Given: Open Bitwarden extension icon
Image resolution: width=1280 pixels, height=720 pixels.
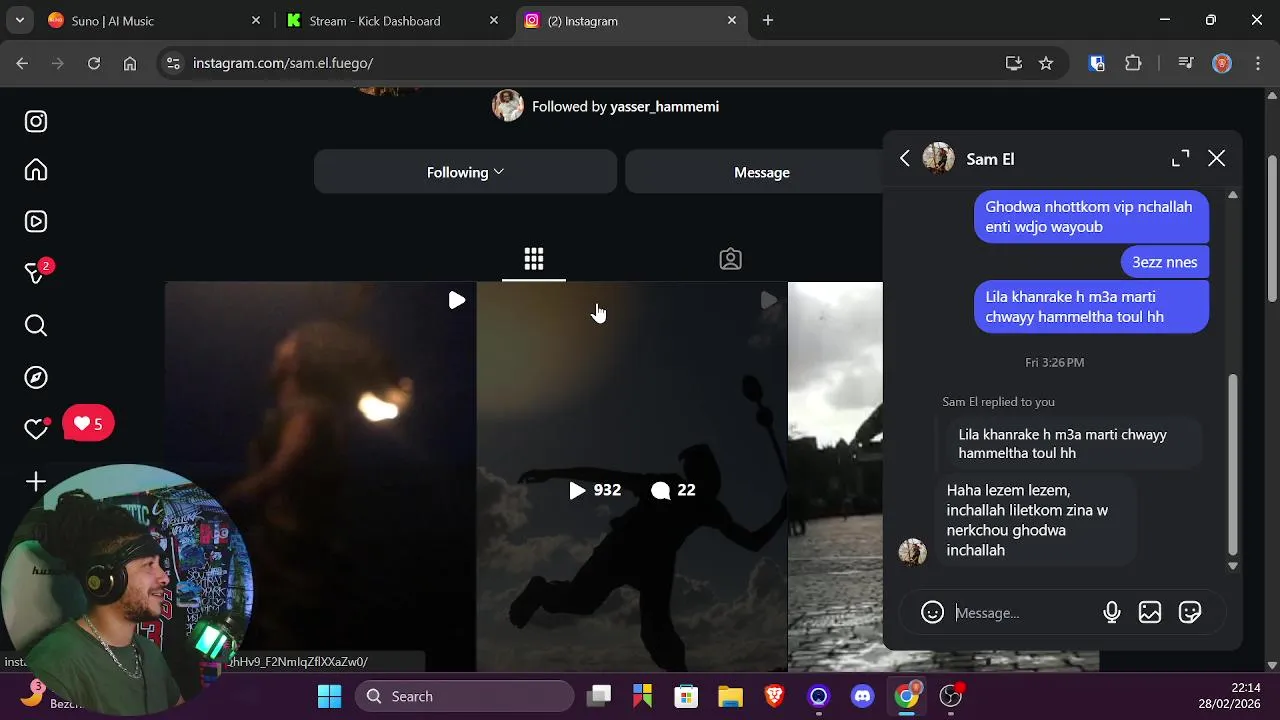Looking at the screenshot, I should pos(1097,63).
